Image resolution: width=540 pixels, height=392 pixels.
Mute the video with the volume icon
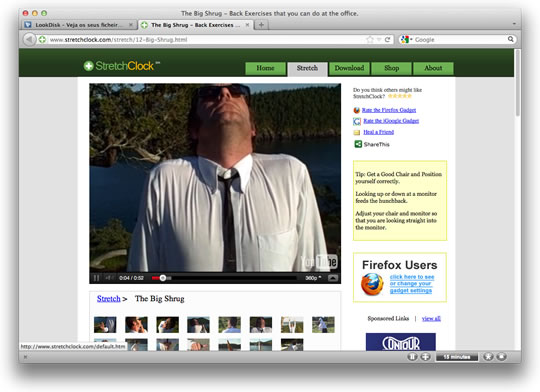pyautogui.click(x=109, y=278)
